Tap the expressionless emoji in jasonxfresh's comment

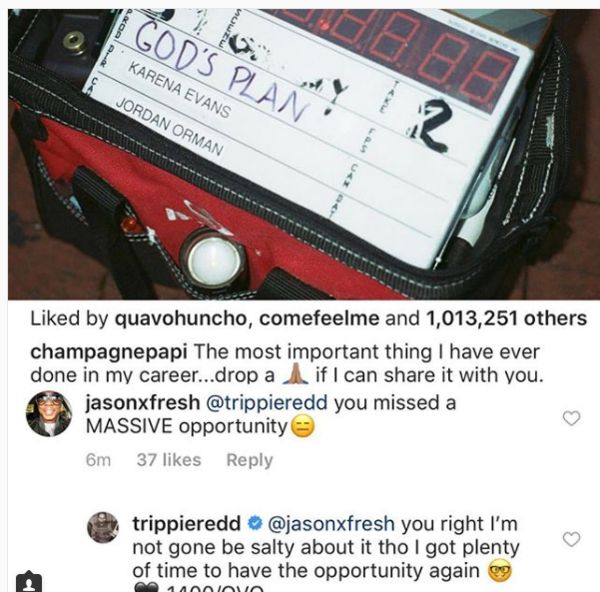[303, 426]
